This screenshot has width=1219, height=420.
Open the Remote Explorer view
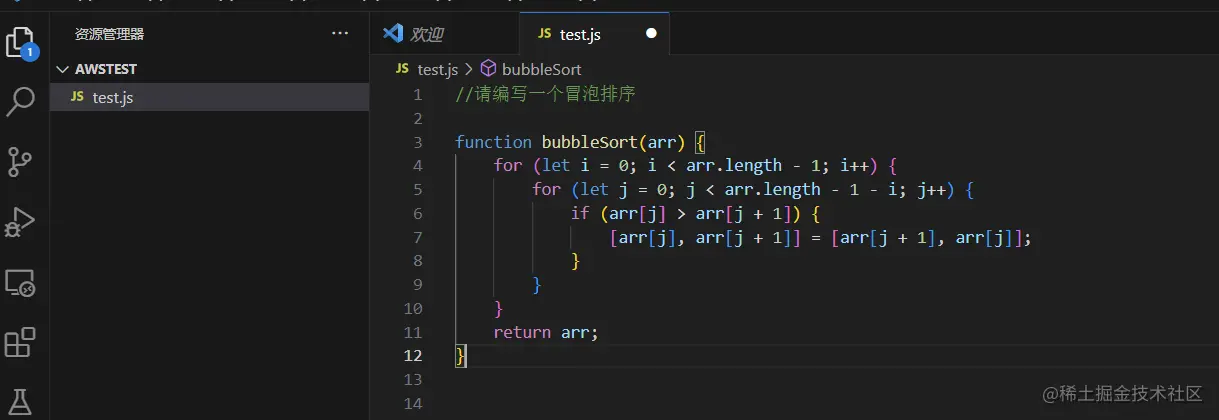pyautogui.click(x=20, y=283)
